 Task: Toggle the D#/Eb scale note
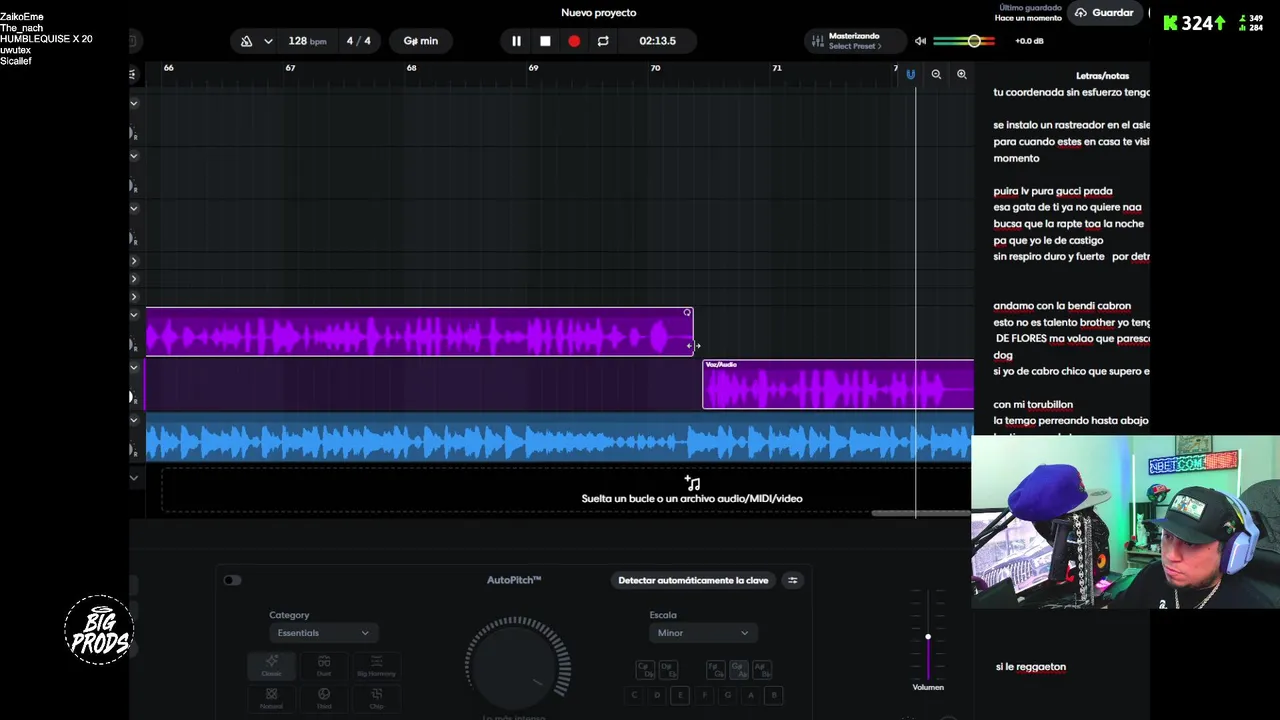pos(668,670)
